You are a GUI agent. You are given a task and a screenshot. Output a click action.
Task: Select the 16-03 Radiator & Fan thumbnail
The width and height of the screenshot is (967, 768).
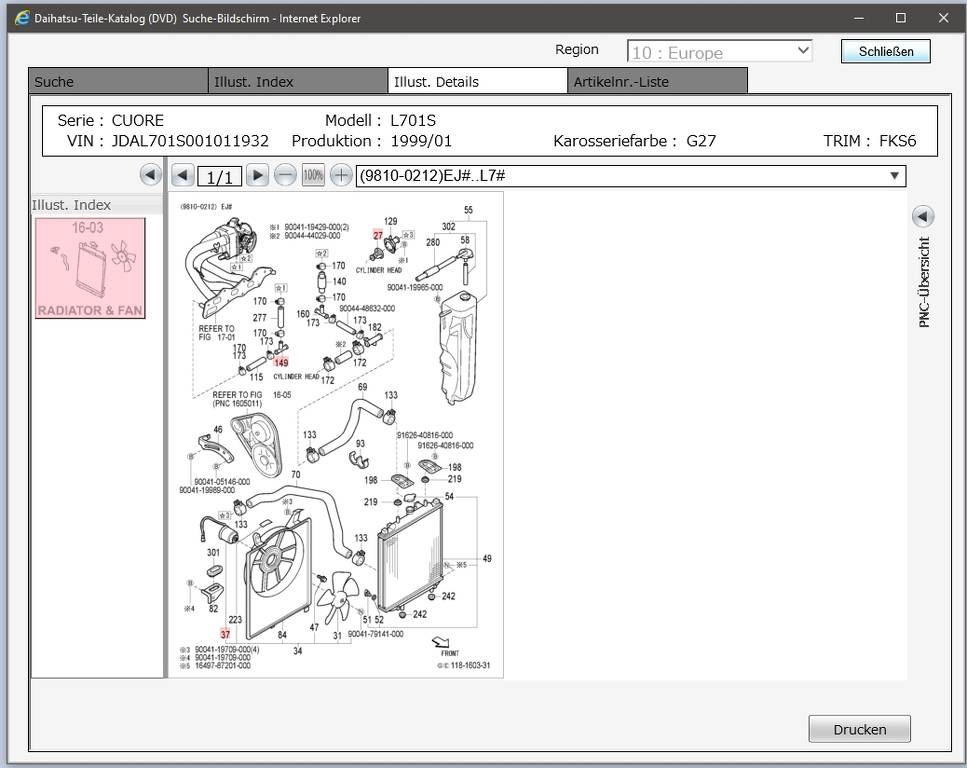point(90,268)
